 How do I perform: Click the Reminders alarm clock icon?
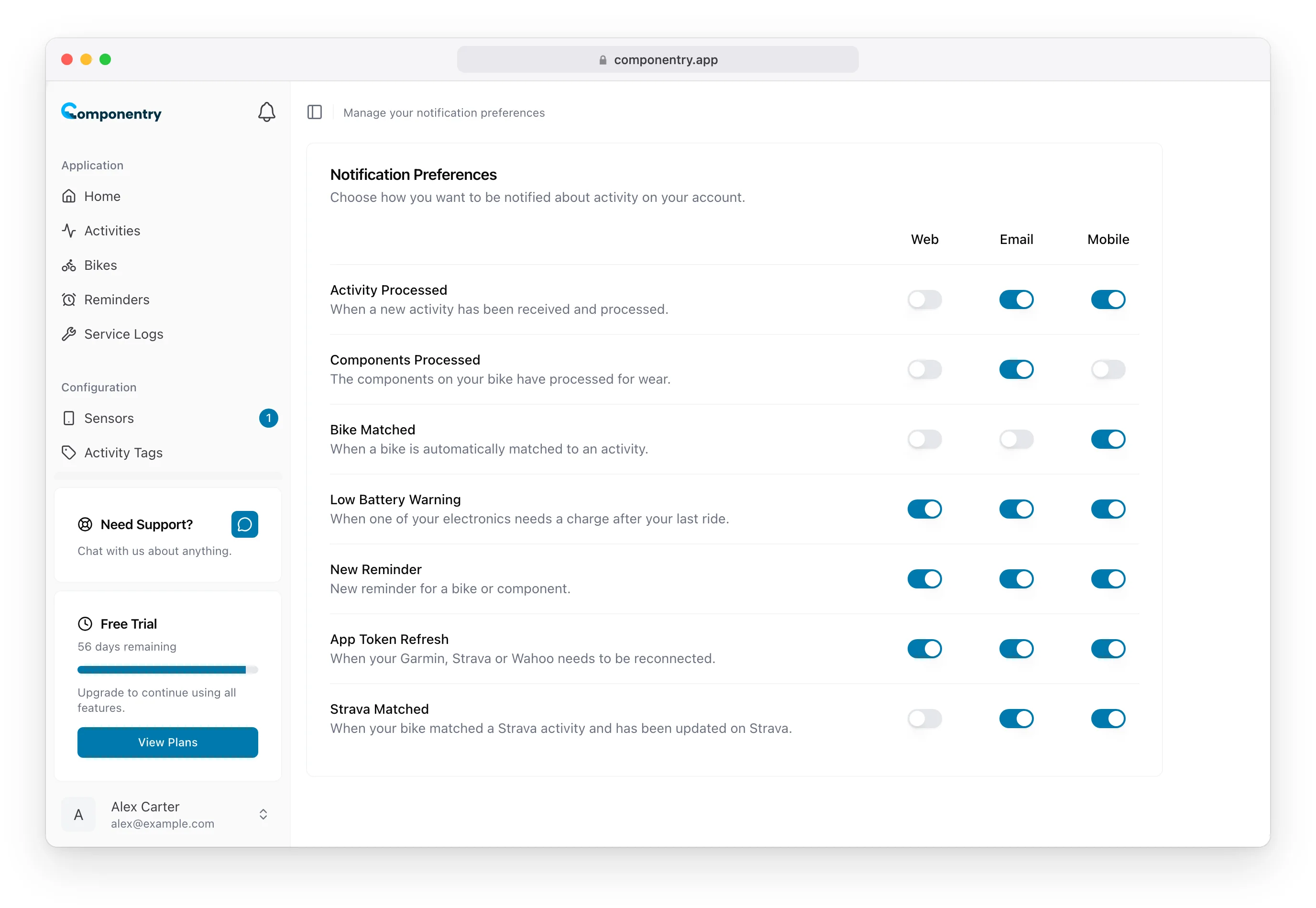coord(69,300)
